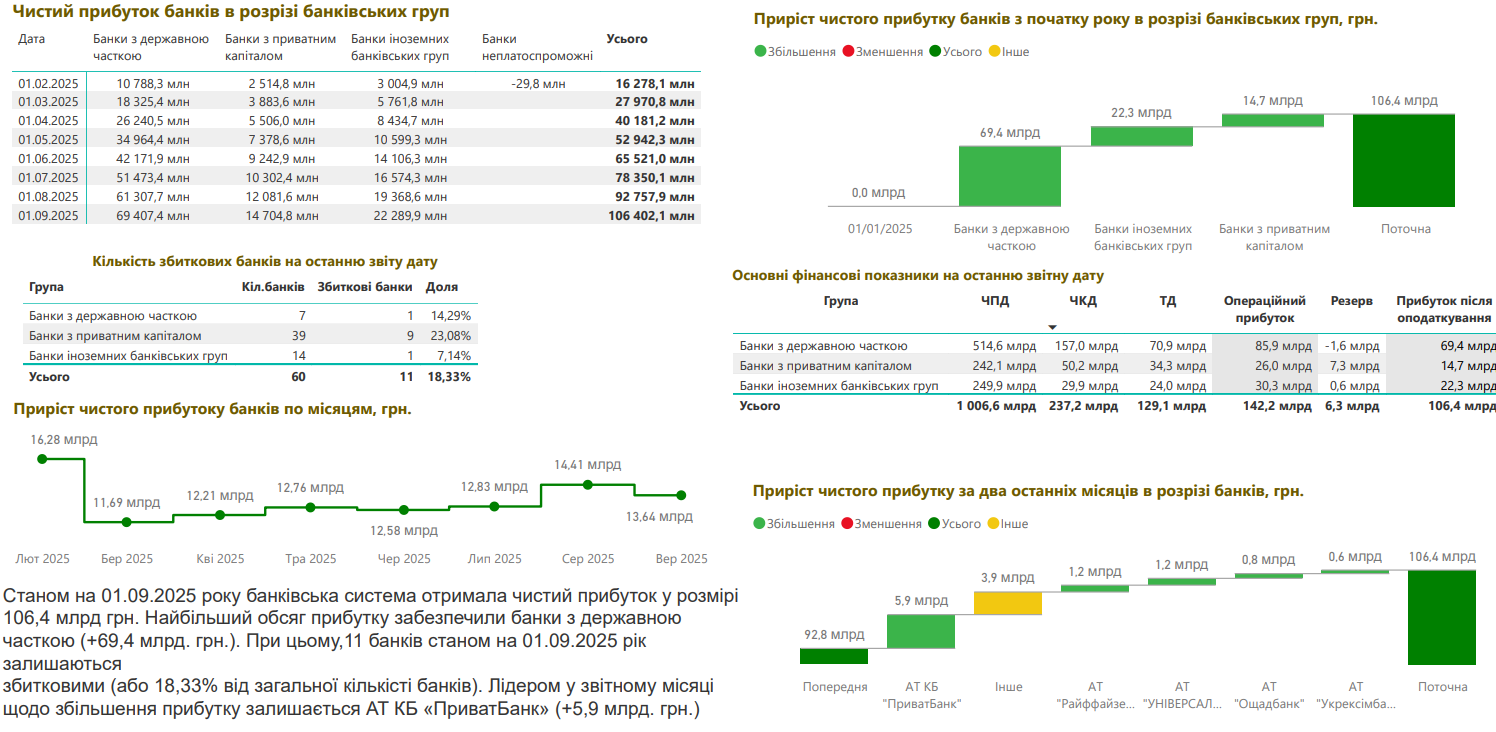
Task: Click the Попередня 92,8 млрд bar
Action: point(834,656)
